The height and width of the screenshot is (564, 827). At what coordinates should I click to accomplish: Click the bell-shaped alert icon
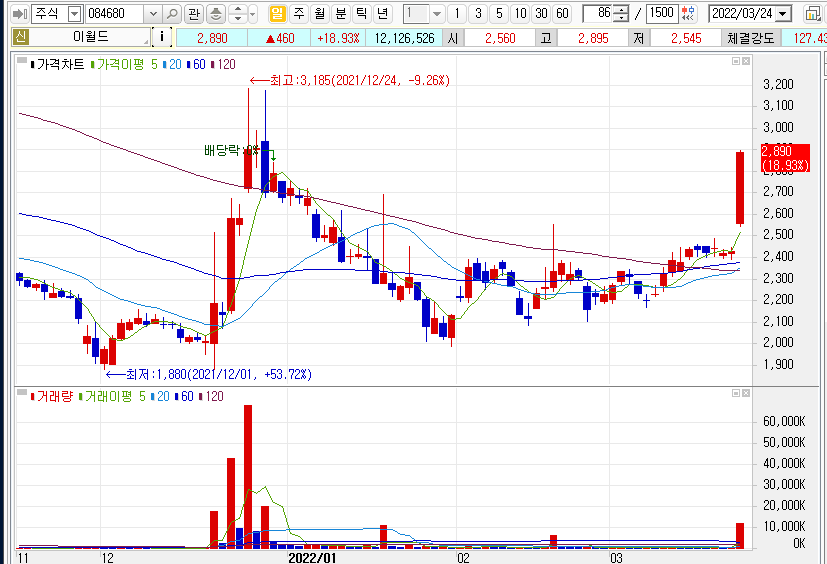click(215, 14)
